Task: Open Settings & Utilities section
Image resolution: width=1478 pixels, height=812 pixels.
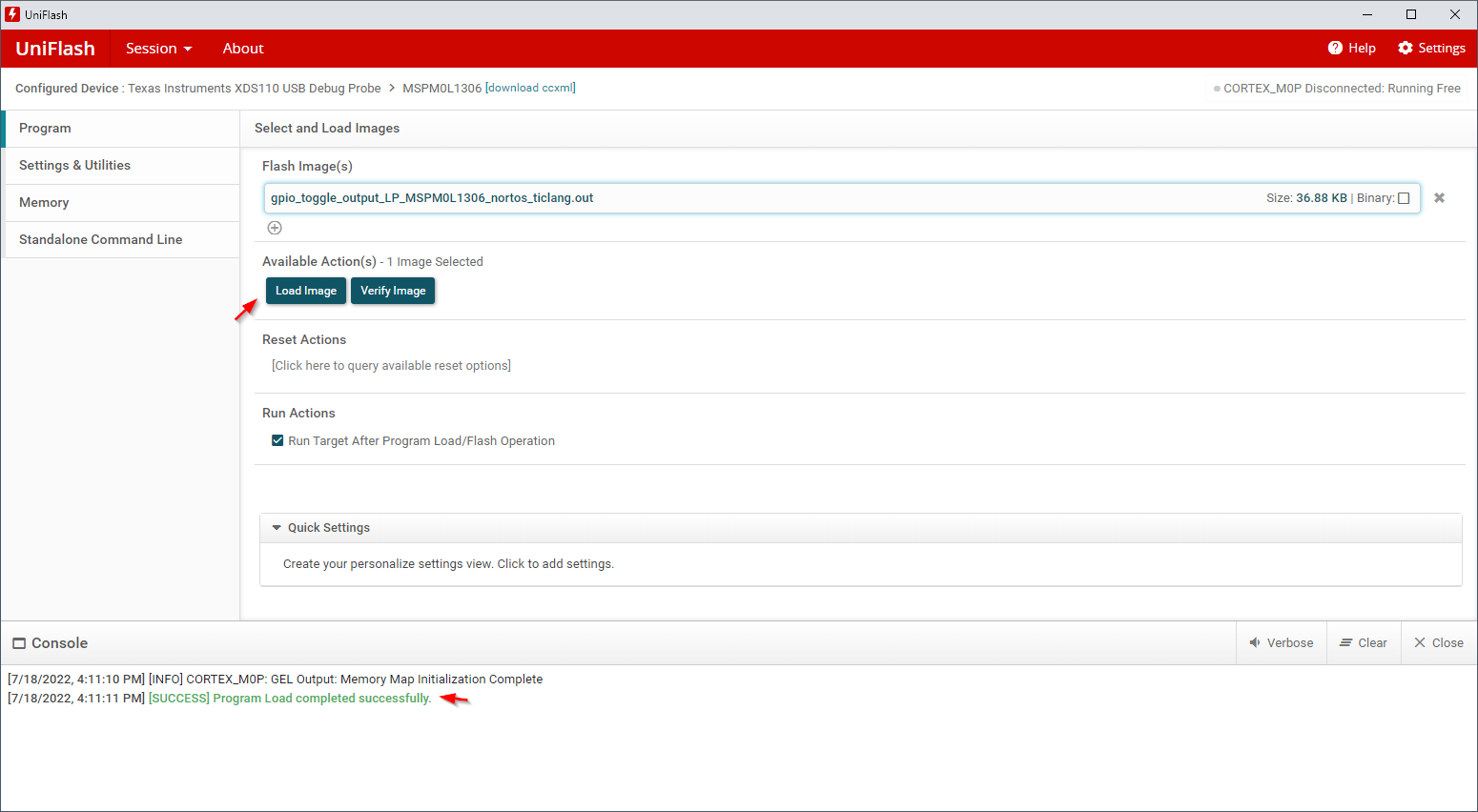Action: tap(121, 166)
